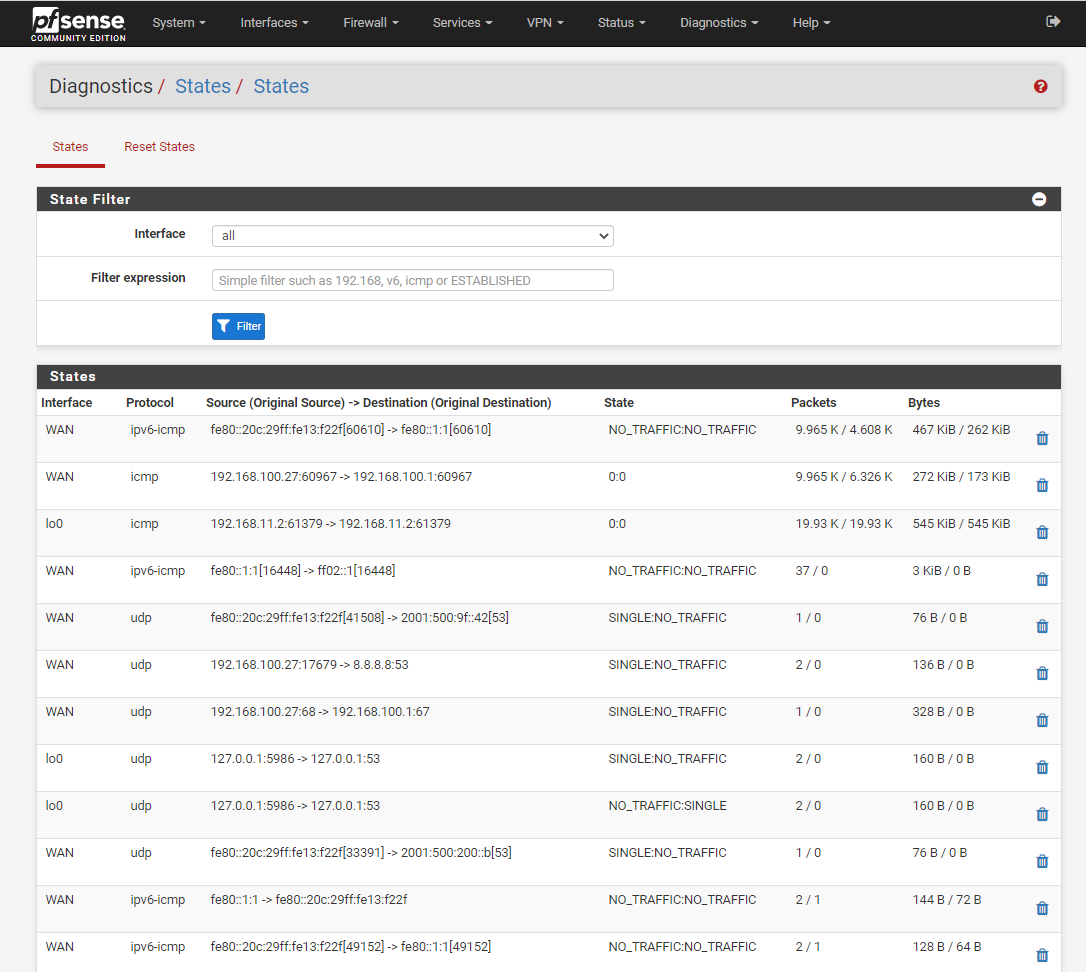Open the red help question mark icon
Image resolution: width=1086 pixels, height=972 pixels.
tap(1040, 87)
